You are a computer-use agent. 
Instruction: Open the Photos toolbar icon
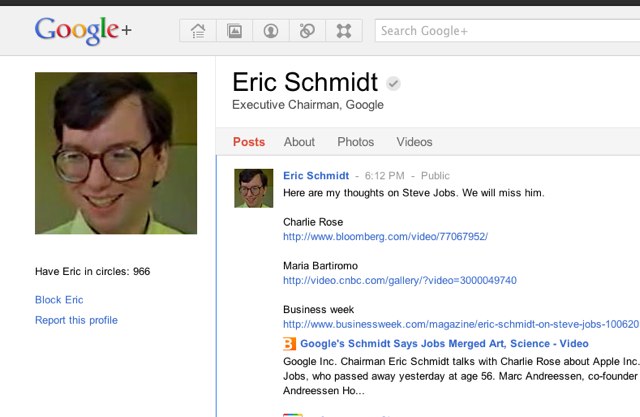pyautogui.click(x=234, y=31)
